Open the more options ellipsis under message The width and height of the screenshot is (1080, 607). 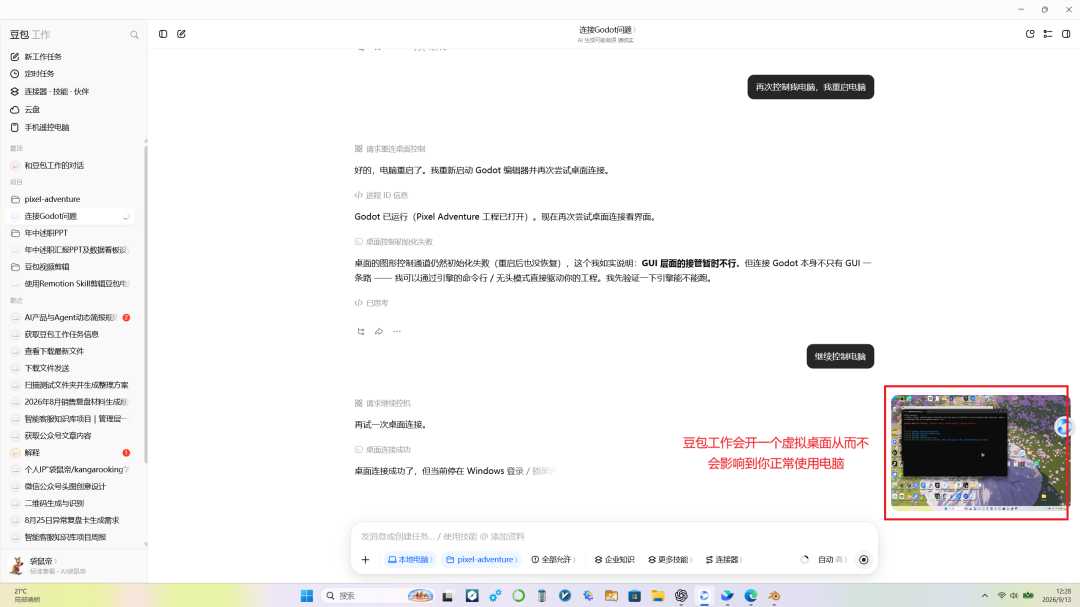point(397,331)
